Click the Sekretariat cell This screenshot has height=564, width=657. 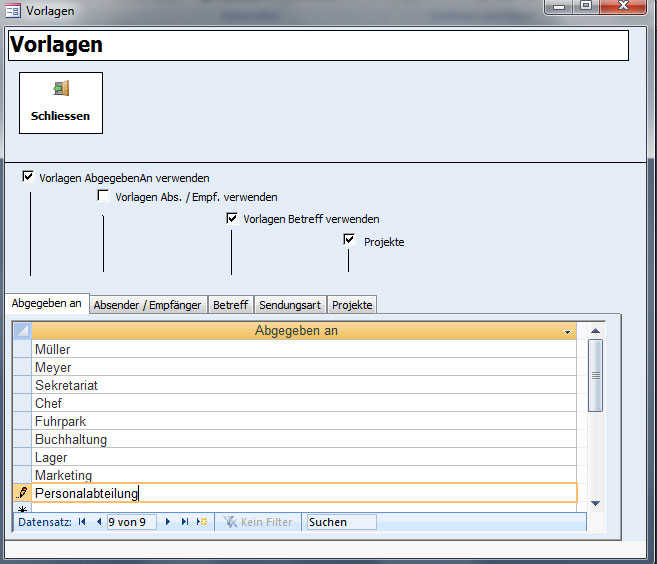pos(304,385)
